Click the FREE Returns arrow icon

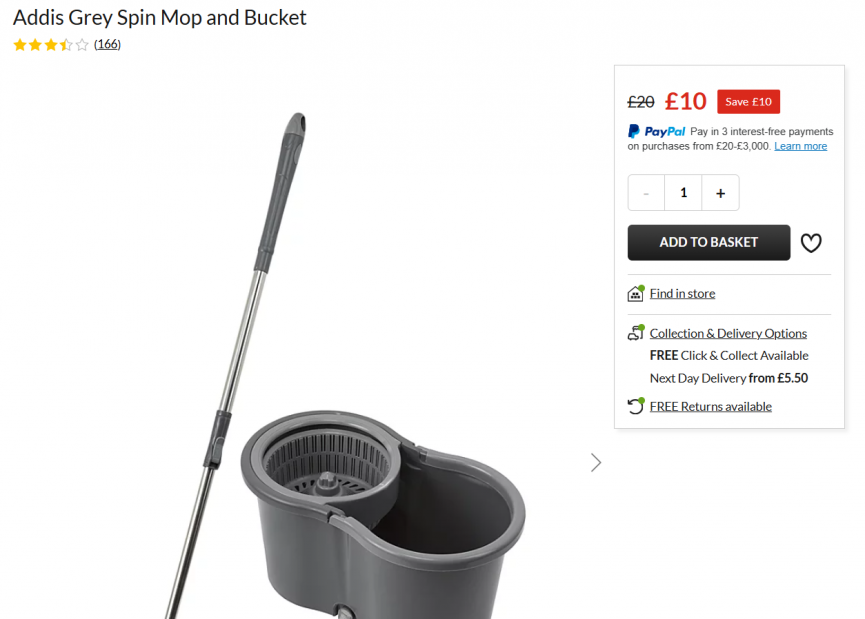click(635, 406)
